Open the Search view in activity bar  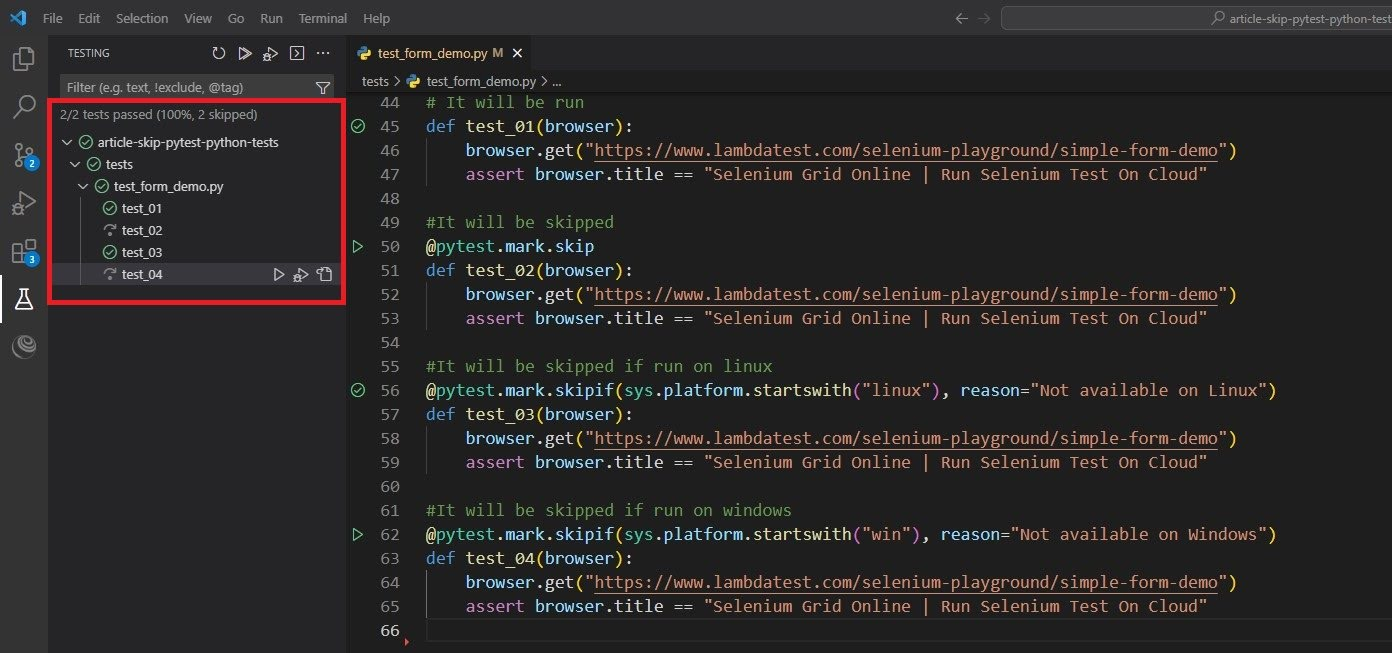pos(24,107)
